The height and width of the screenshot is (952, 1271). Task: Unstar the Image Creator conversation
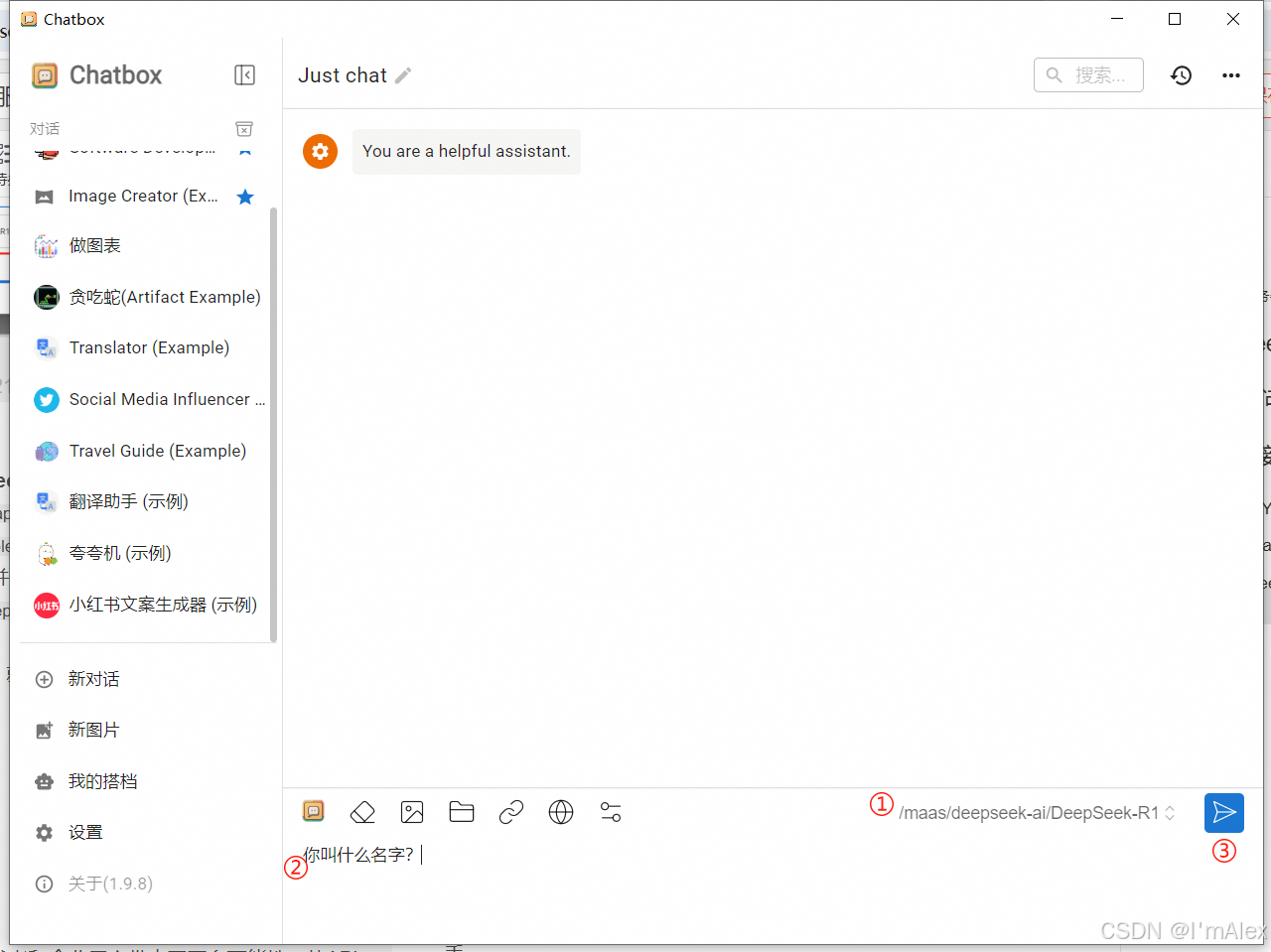(245, 197)
